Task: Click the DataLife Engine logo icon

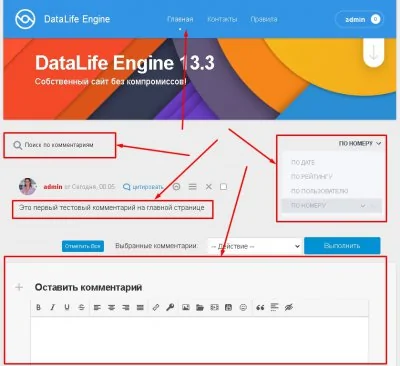Action: coord(25,19)
